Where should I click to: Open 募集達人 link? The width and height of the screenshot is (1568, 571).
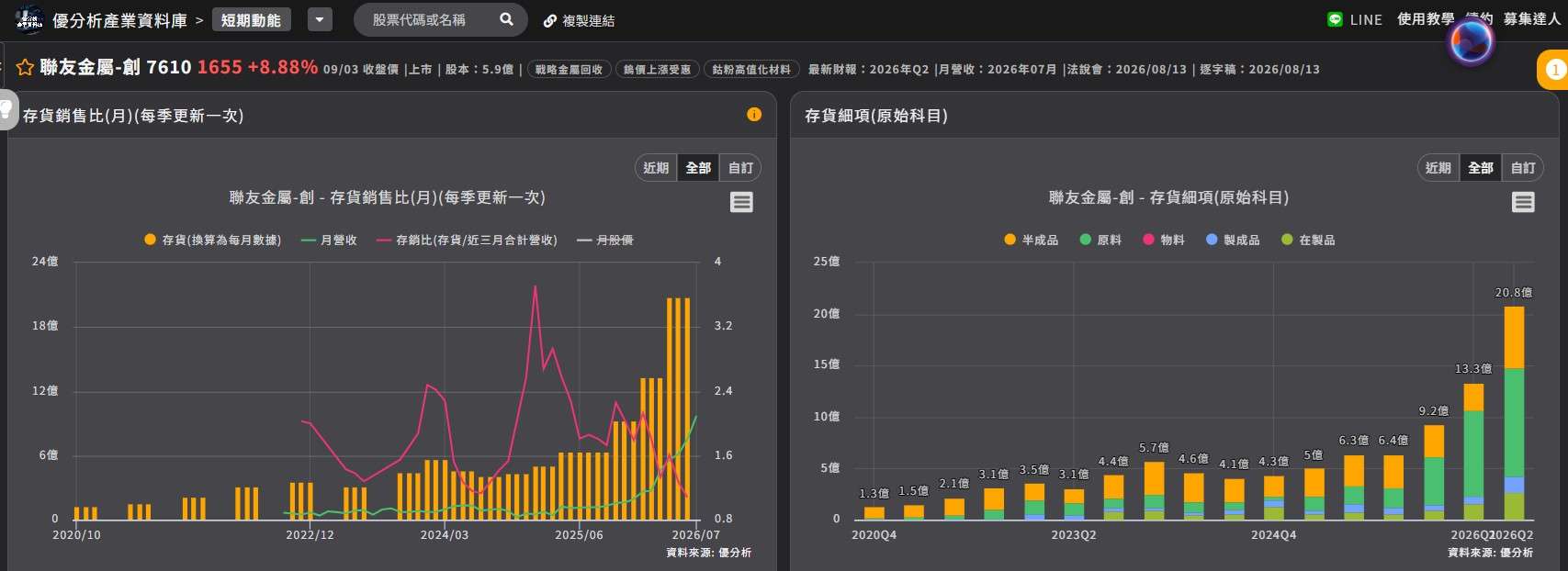pyautogui.click(x=1531, y=19)
